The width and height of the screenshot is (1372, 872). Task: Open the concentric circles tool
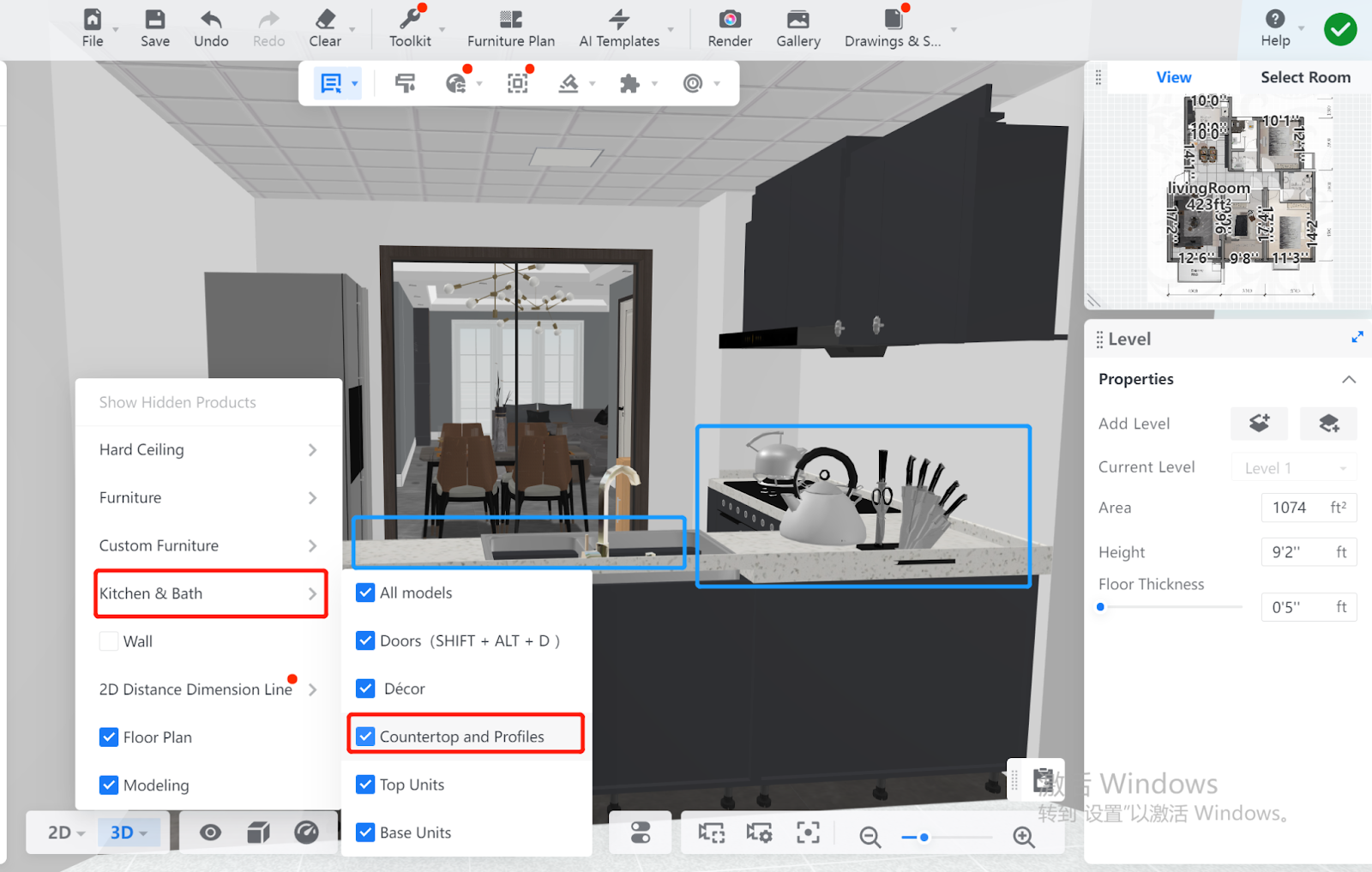click(x=693, y=83)
